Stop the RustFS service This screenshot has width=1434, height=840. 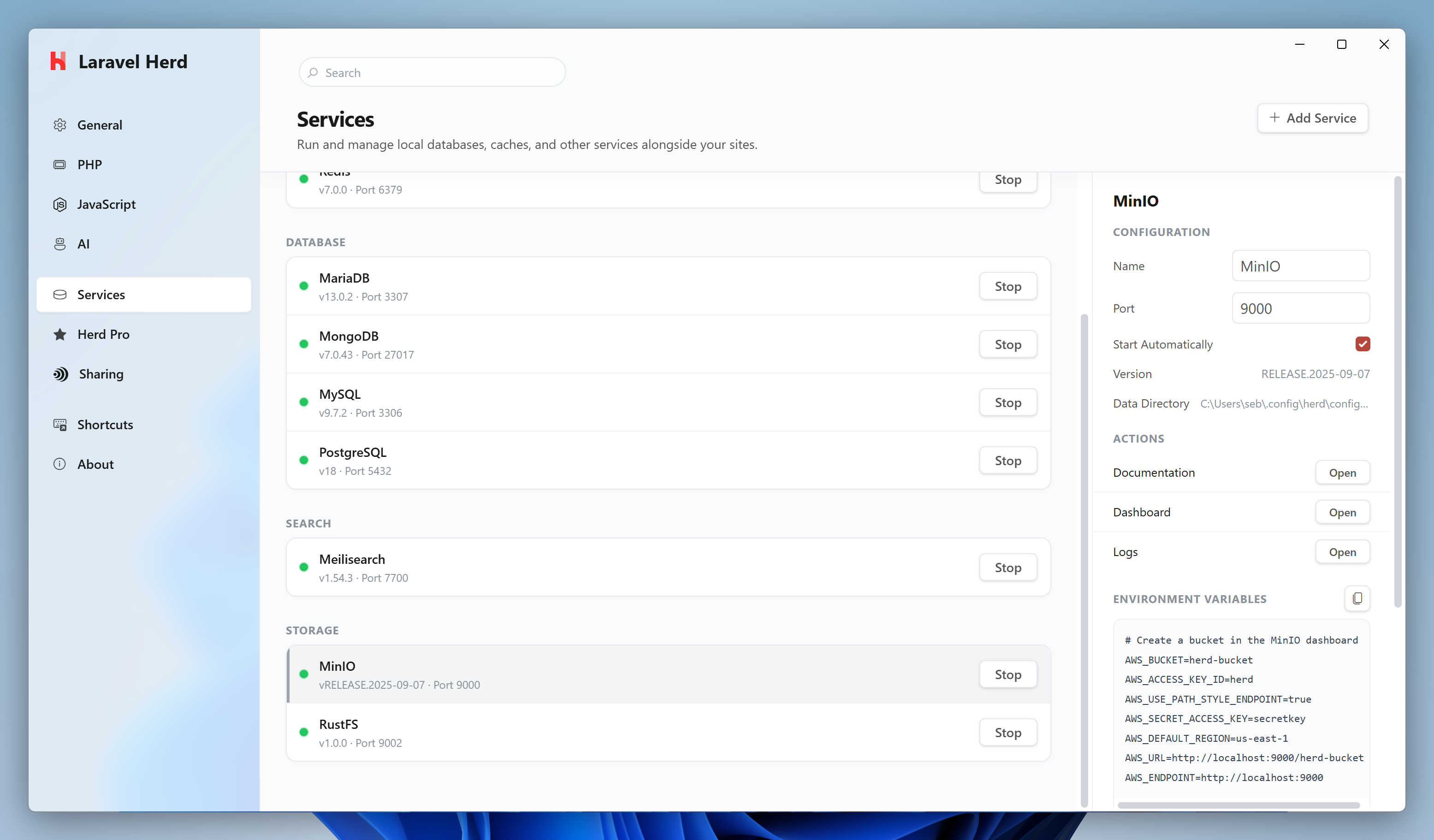click(1008, 732)
